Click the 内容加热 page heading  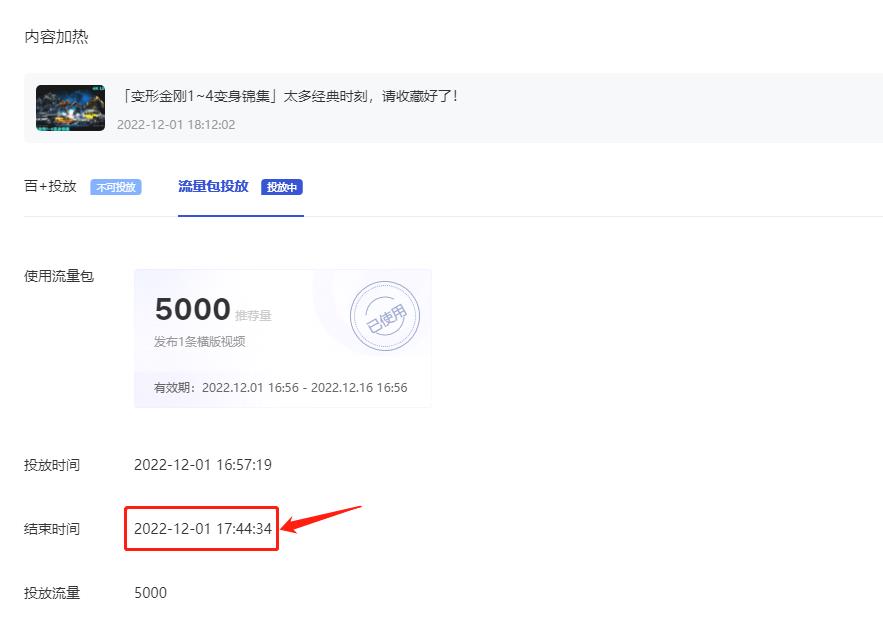(x=56, y=37)
